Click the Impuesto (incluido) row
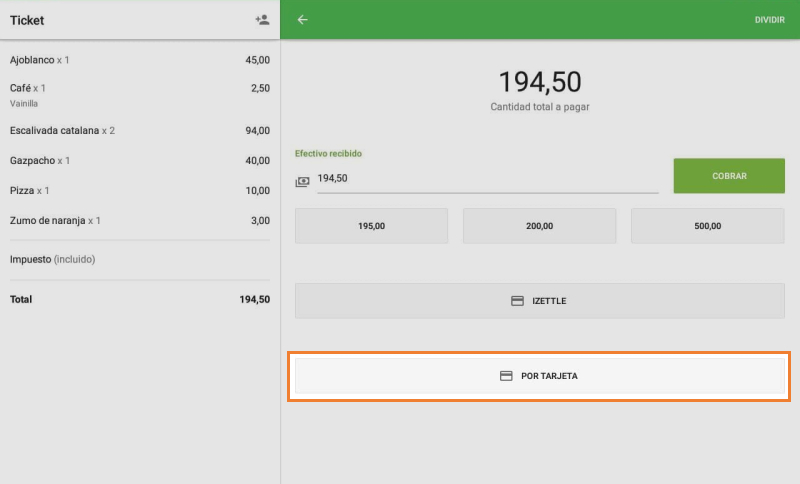This screenshot has height=484, width=800. point(139,259)
